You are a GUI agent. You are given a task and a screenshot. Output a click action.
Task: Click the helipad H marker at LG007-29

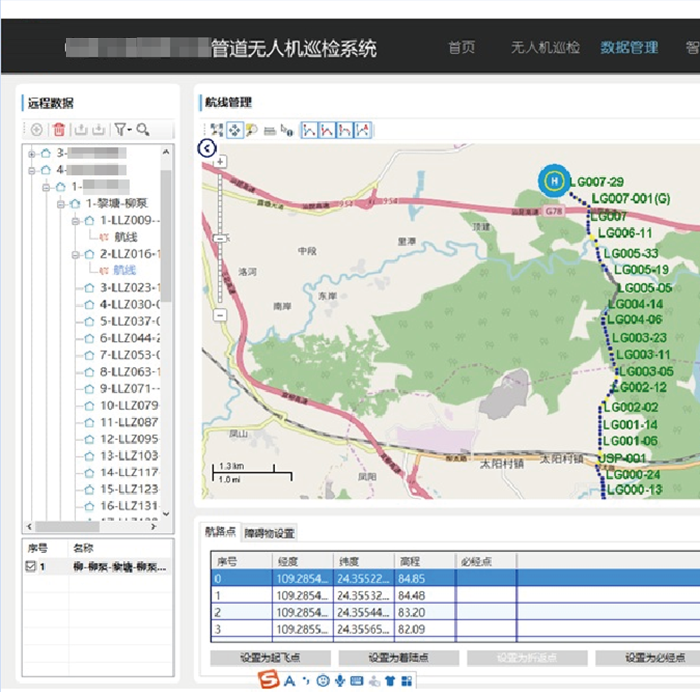tap(552, 181)
